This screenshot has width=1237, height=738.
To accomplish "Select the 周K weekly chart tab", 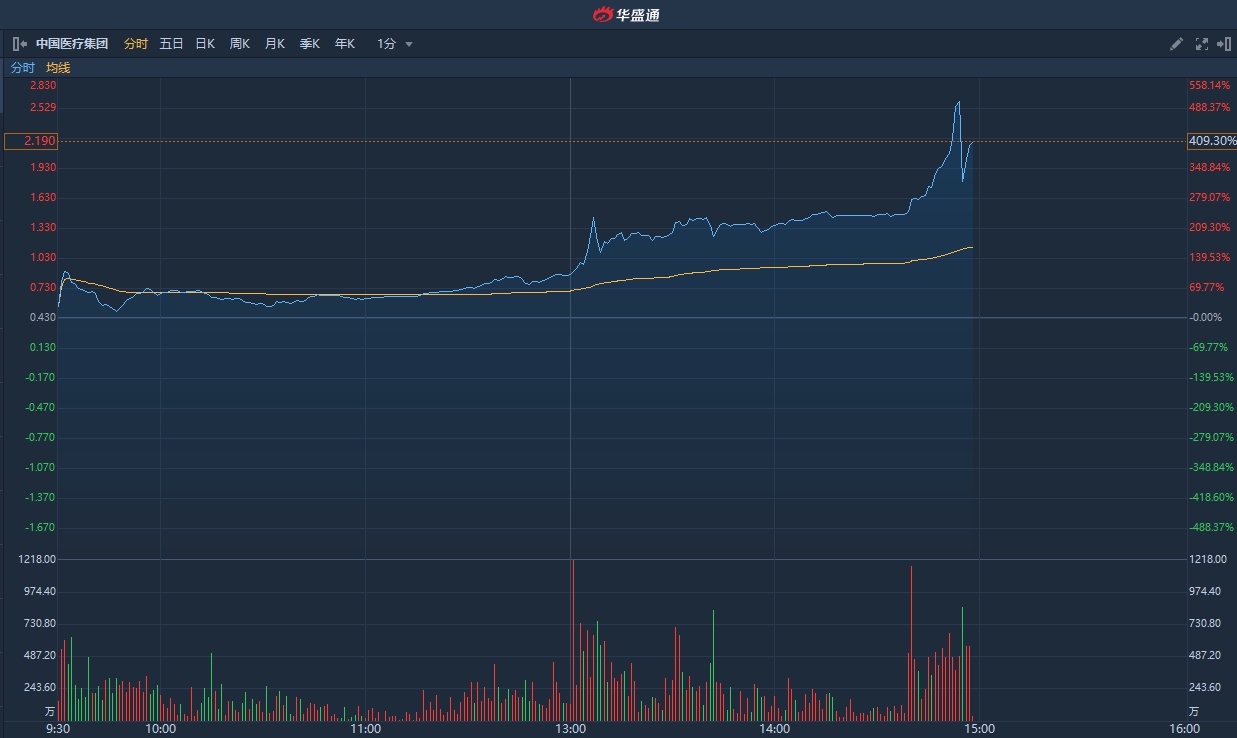I will pos(240,44).
